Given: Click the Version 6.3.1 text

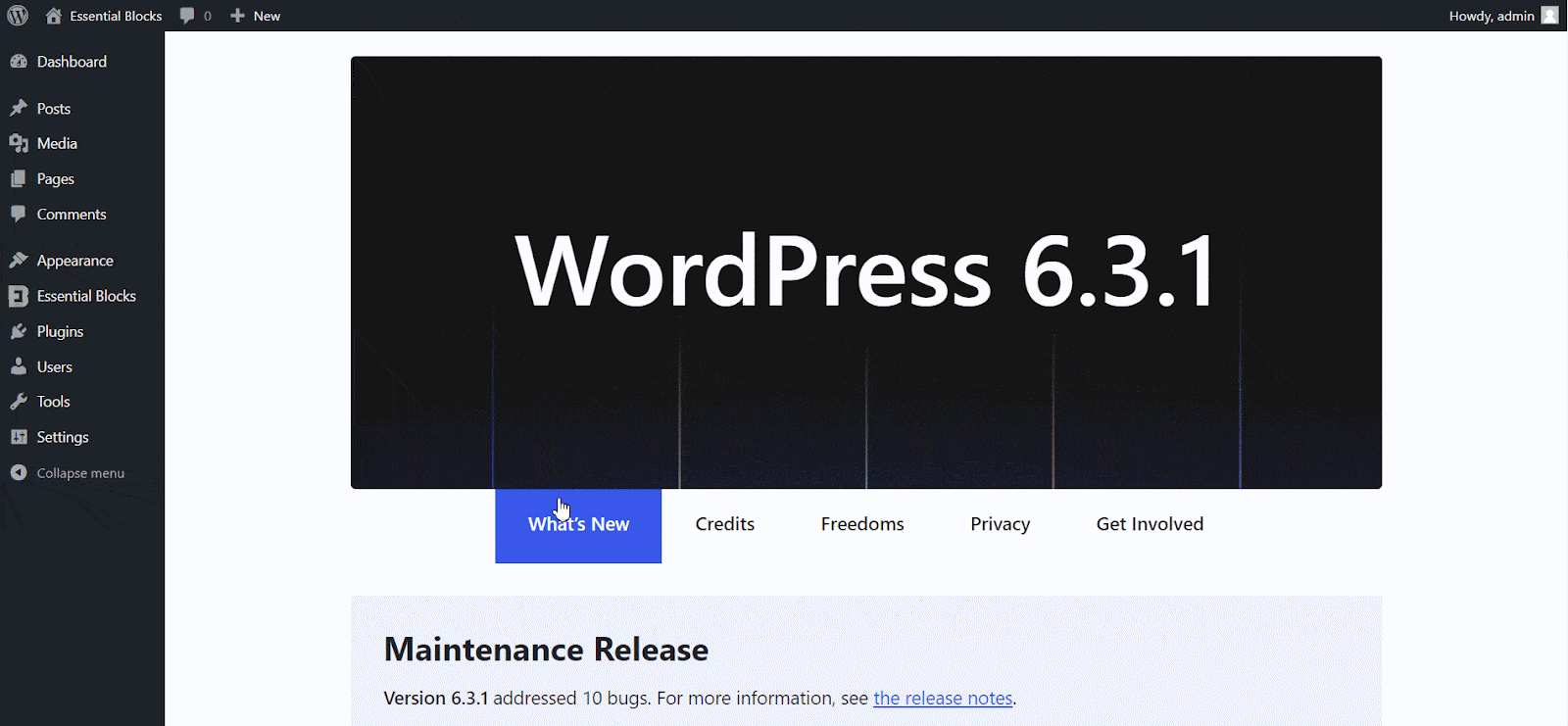Looking at the screenshot, I should click(436, 699).
